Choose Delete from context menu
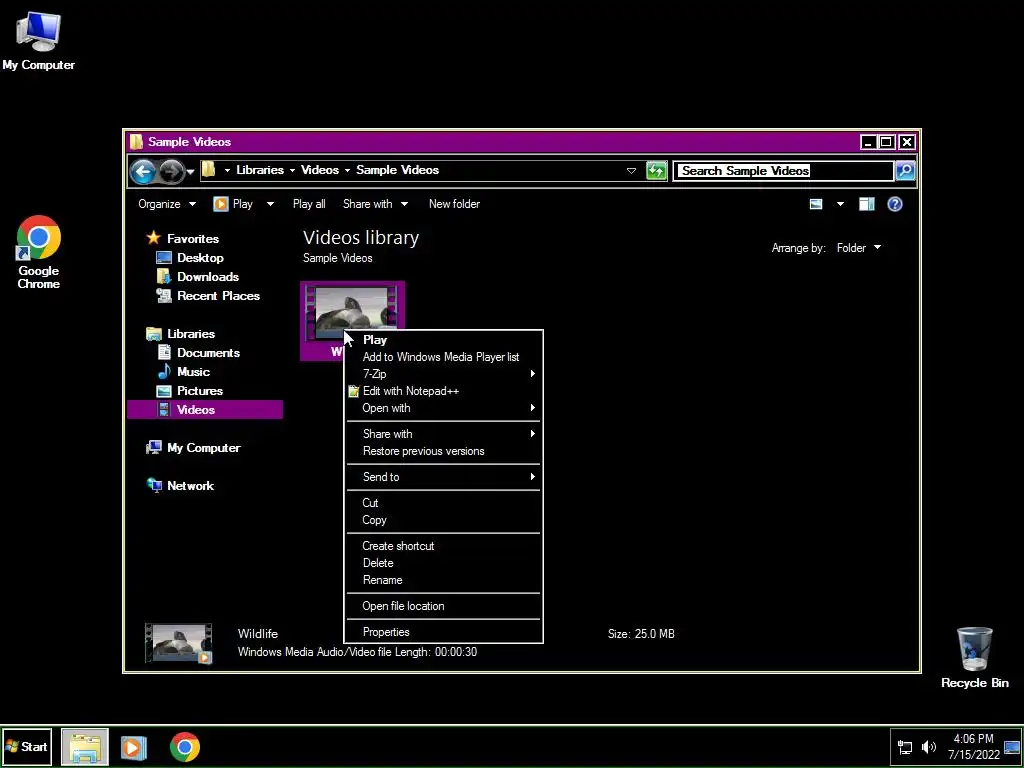Viewport: 1024px width, 768px height. [x=443, y=563]
